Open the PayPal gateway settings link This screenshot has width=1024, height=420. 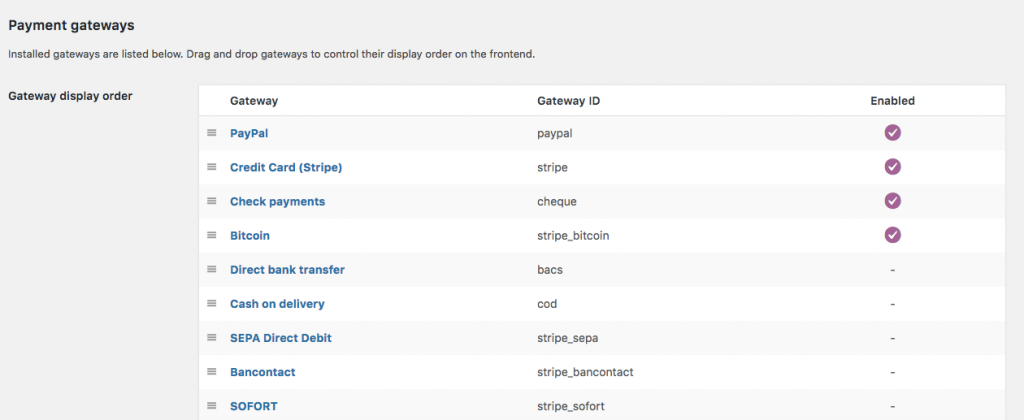coord(249,133)
